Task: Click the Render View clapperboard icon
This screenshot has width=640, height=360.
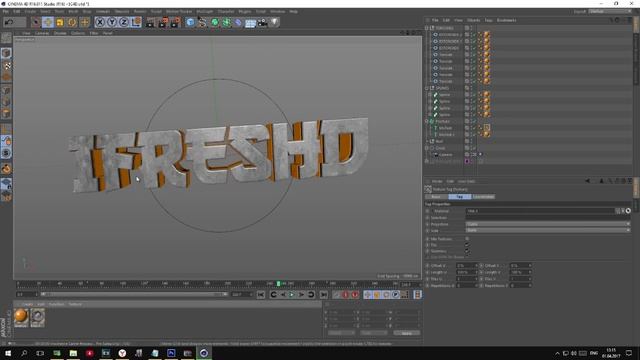Action: [x=151, y=22]
